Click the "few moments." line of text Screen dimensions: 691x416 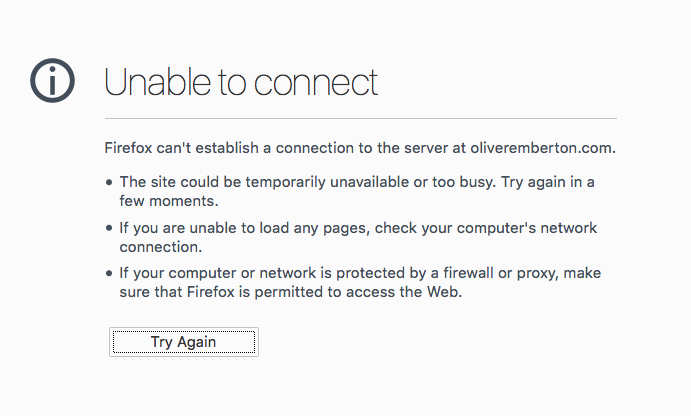pos(162,200)
